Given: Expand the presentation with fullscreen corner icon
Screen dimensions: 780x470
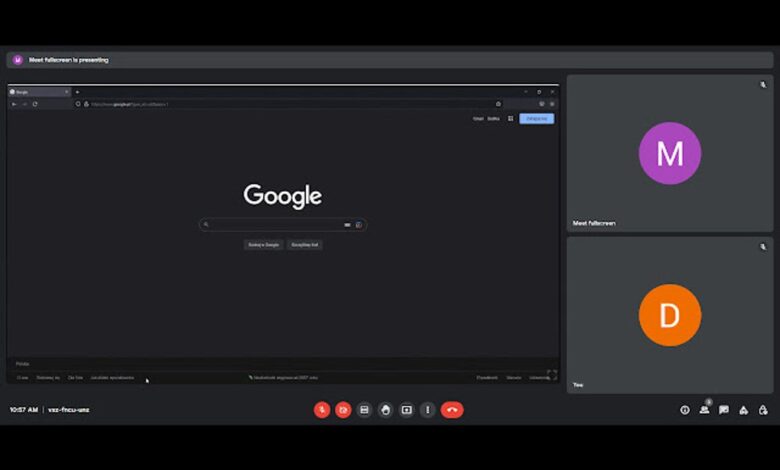Looking at the screenshot, I should (551, 374).
